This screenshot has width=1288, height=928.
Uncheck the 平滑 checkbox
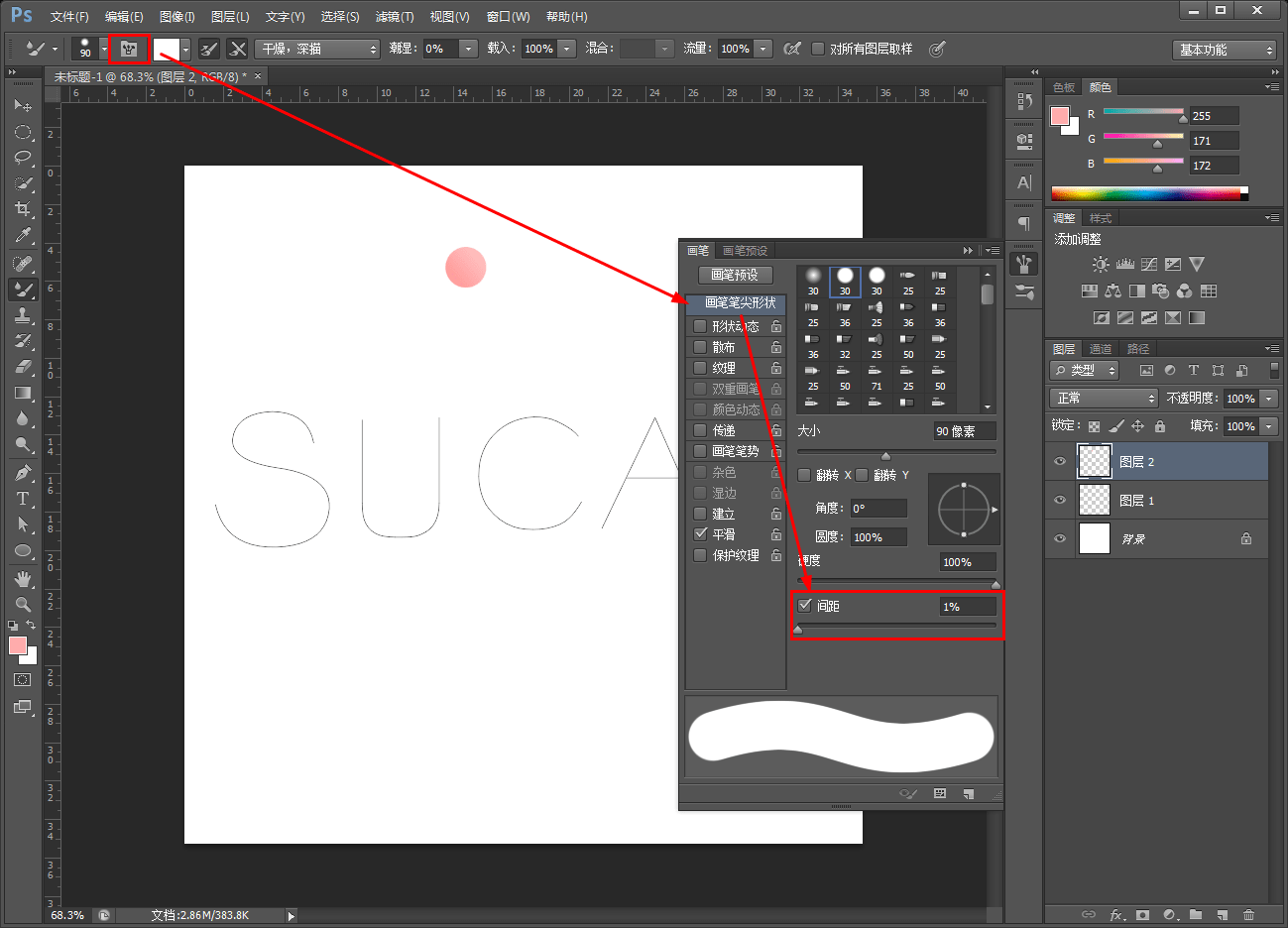[700, 534]
